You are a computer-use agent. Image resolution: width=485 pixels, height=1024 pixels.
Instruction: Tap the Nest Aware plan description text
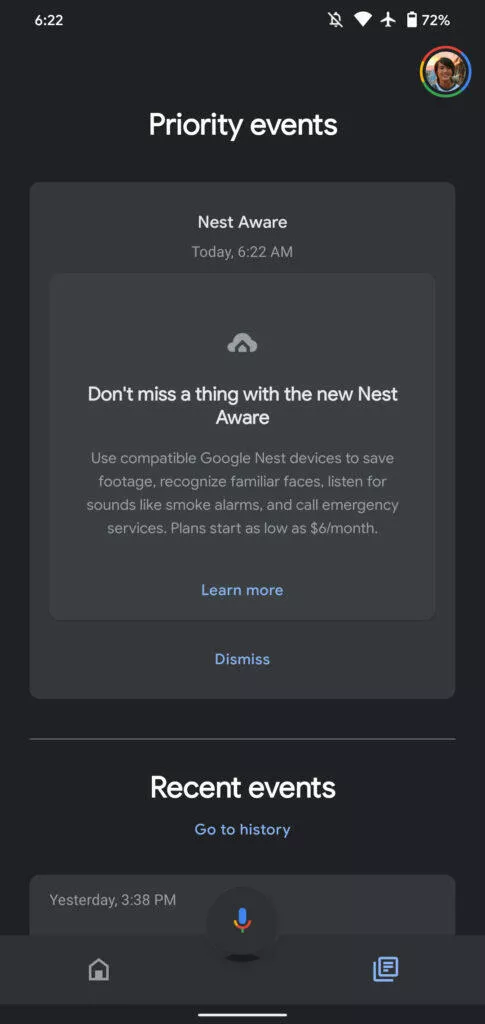(242, 493)
